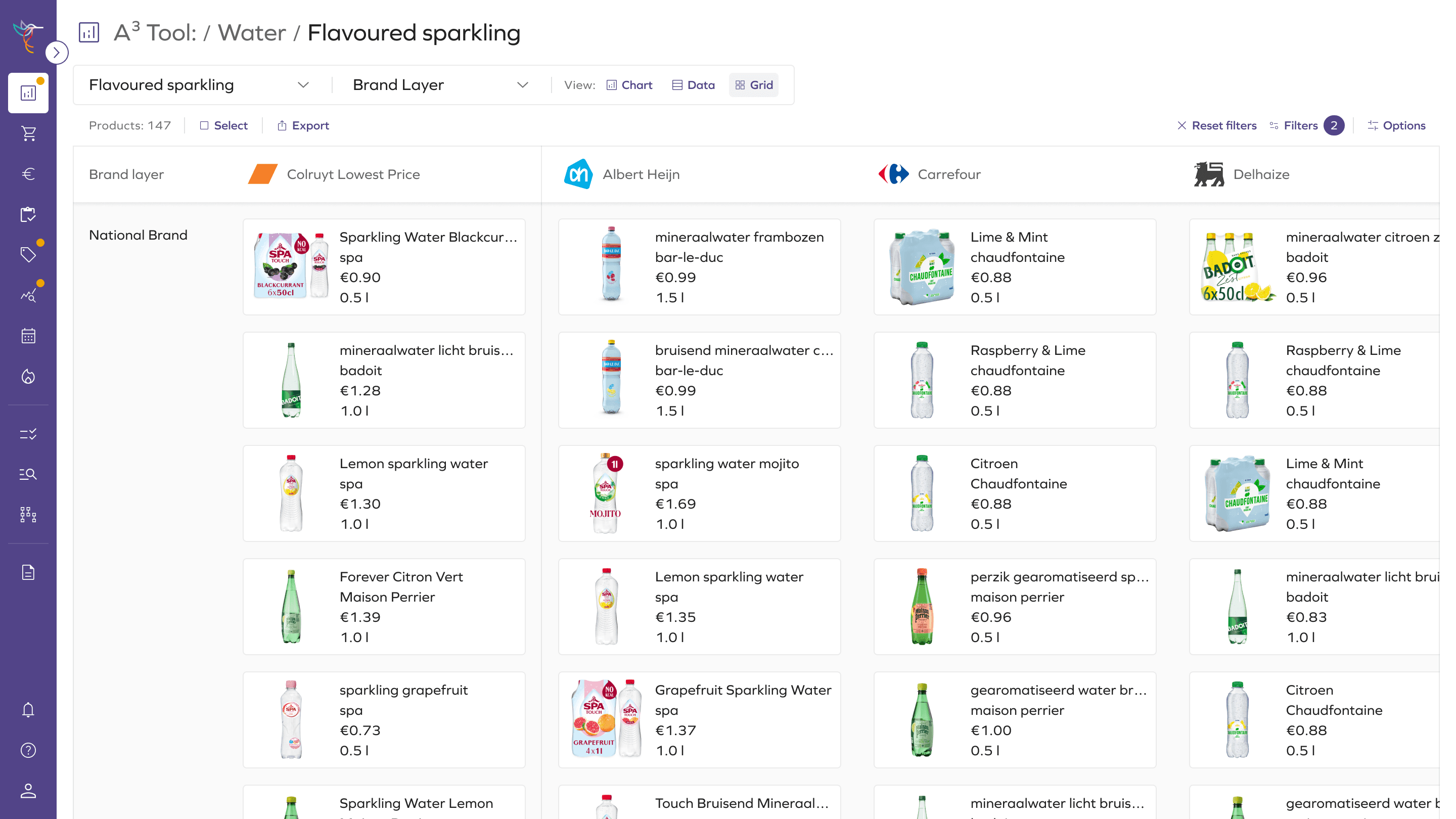Export the product list

303,125
